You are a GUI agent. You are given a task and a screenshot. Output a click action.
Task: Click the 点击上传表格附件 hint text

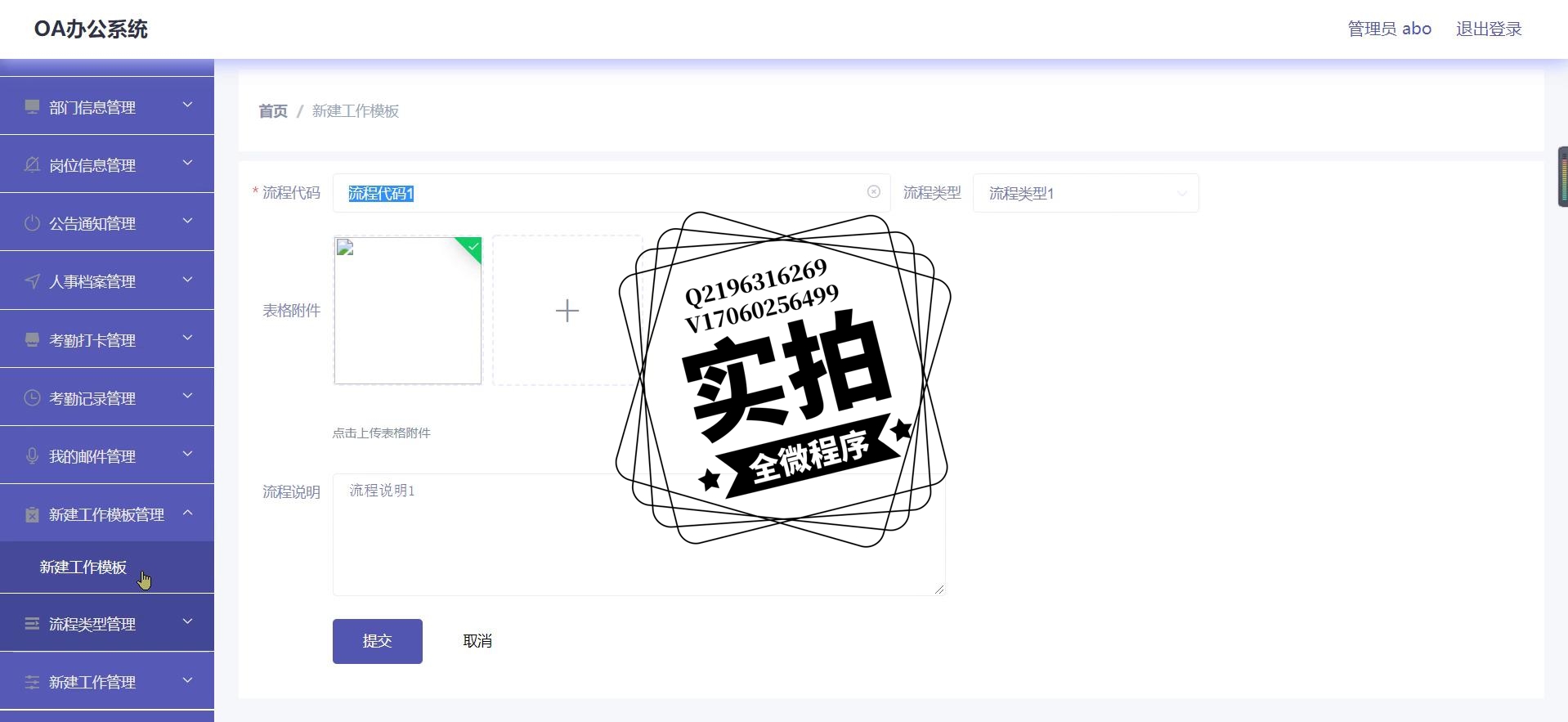tap(381, 433)
